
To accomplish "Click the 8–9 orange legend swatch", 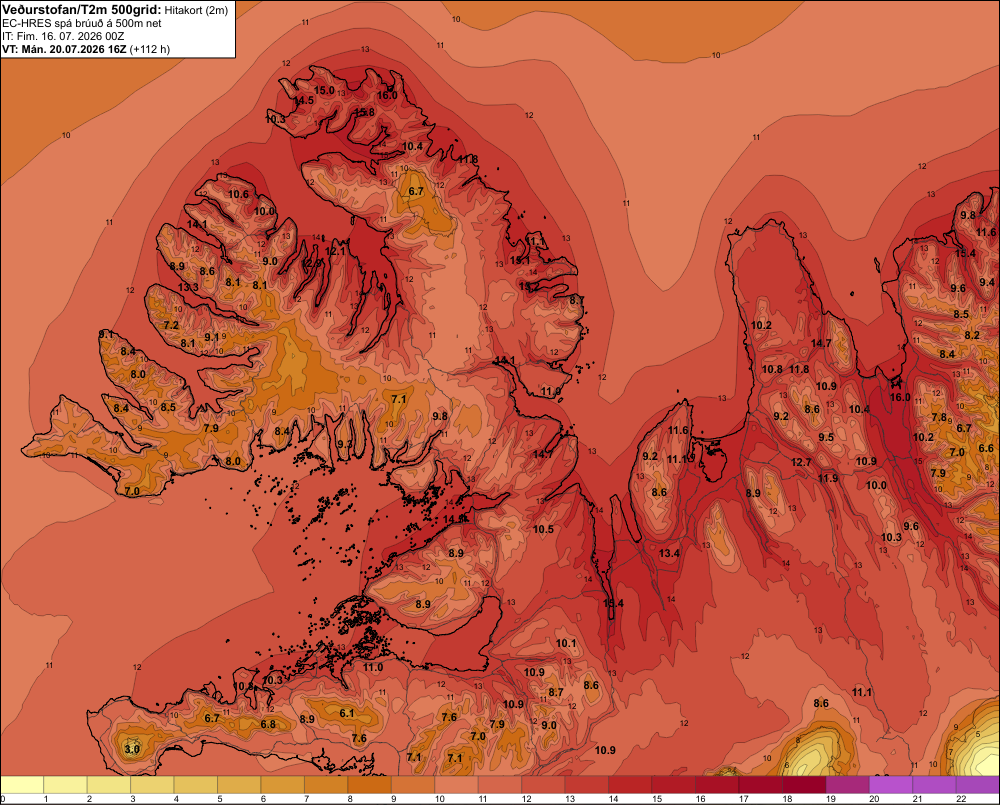I will pyautogui.click(x=369, y=785).
